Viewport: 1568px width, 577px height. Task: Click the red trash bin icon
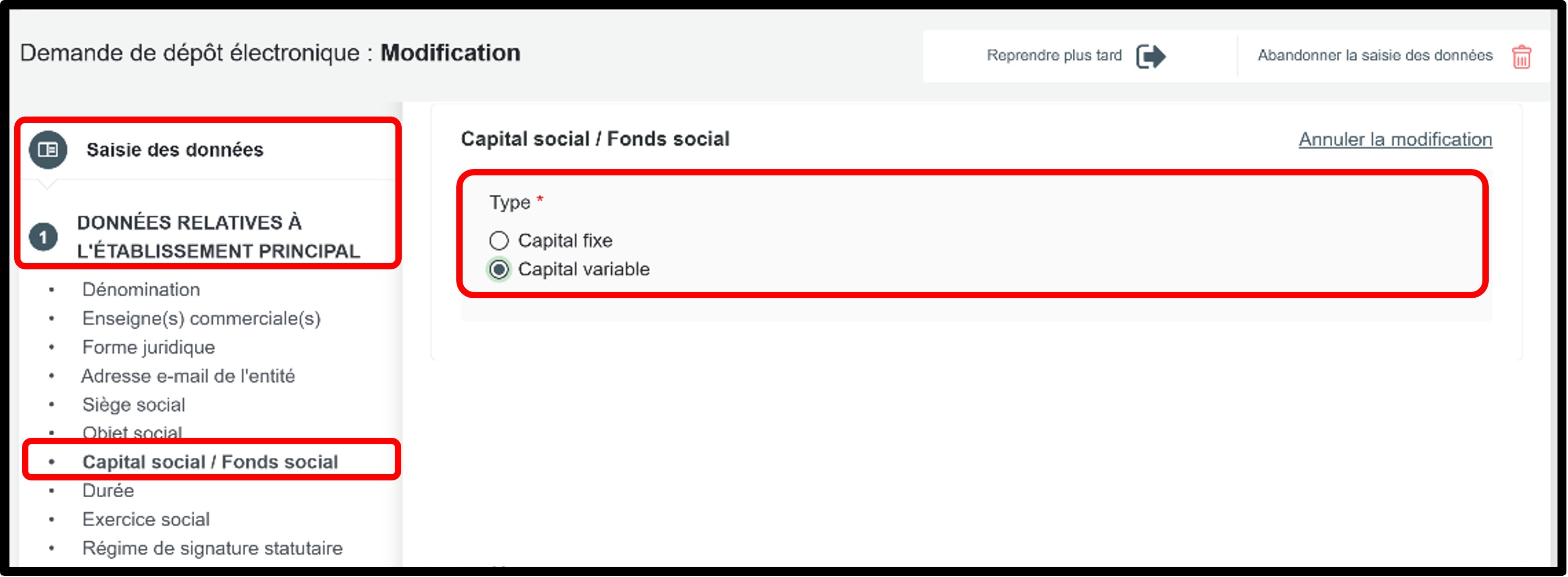click(1521, 57)
